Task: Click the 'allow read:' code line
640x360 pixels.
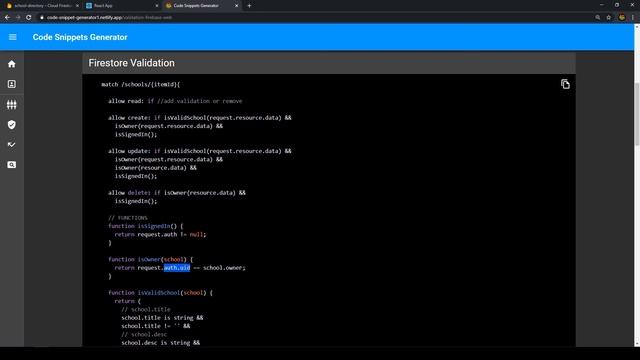Action: pyautogui.click(x=175, y=101)
